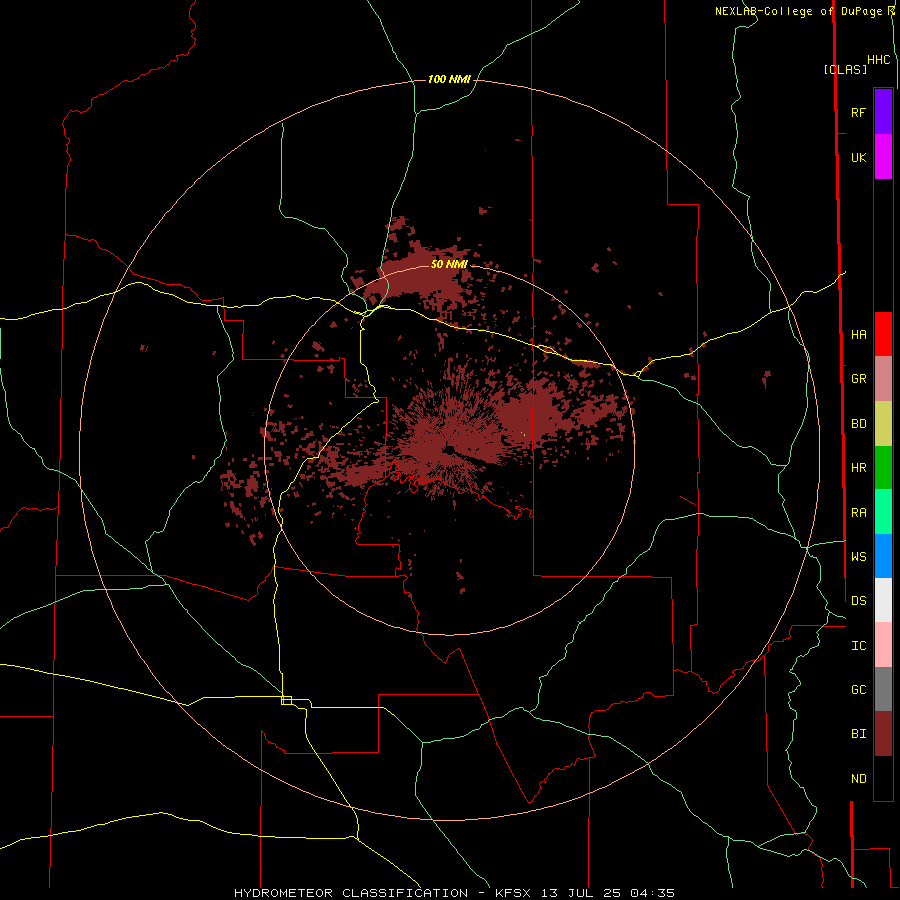Select the gray GC legend swatch

tap(883, 689)
